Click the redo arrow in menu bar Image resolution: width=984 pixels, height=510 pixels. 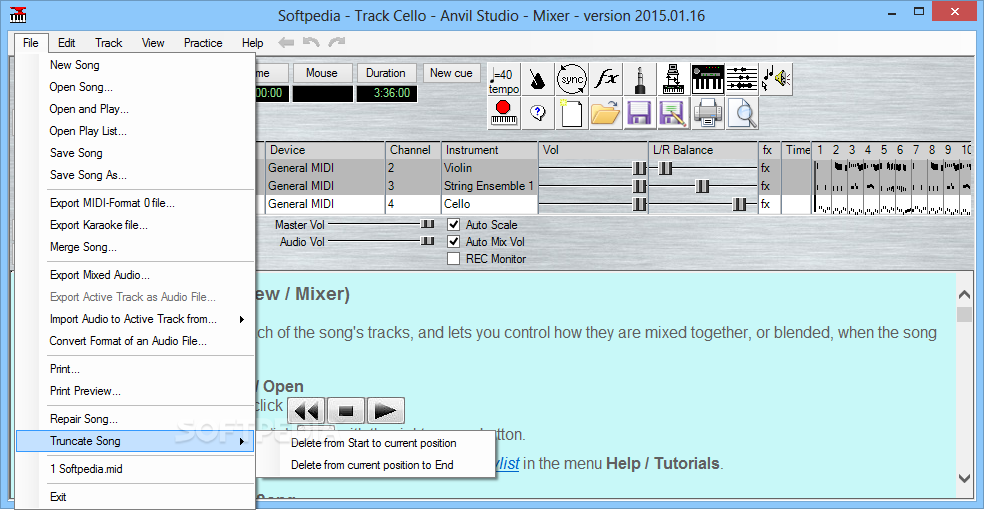point(337,42)
